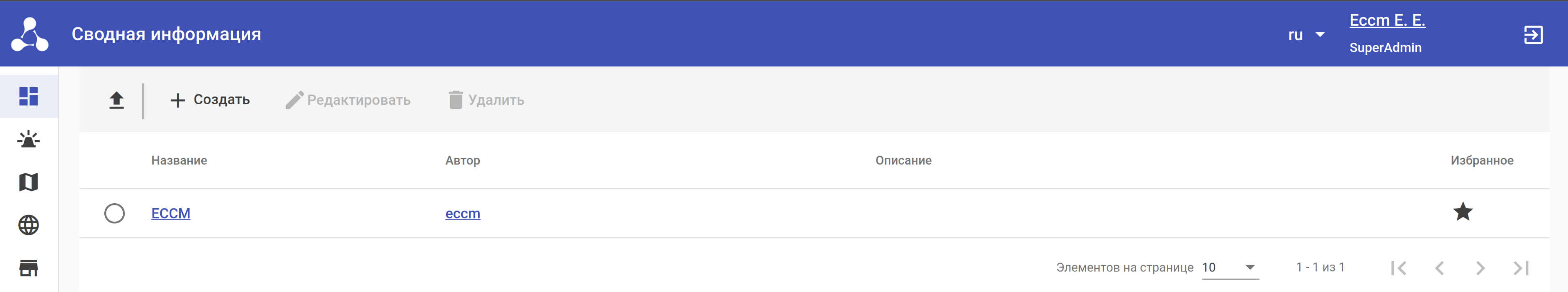Open the Eccm E. E. profile link
The image size is (1568, 292).
pyautogui.click(x=1387, y=20)
